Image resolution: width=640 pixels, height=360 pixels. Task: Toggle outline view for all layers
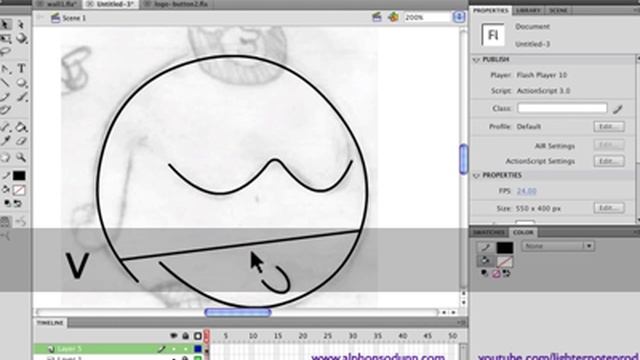[x=198, y=336]
